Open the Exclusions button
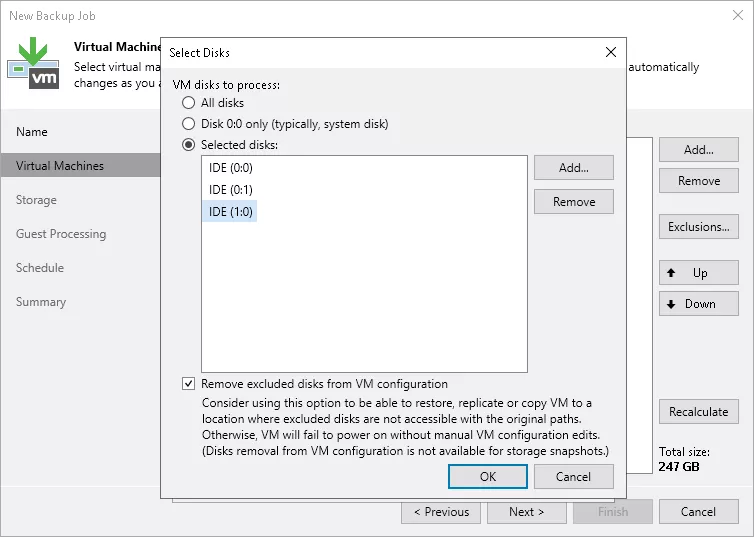 point(699,226)
